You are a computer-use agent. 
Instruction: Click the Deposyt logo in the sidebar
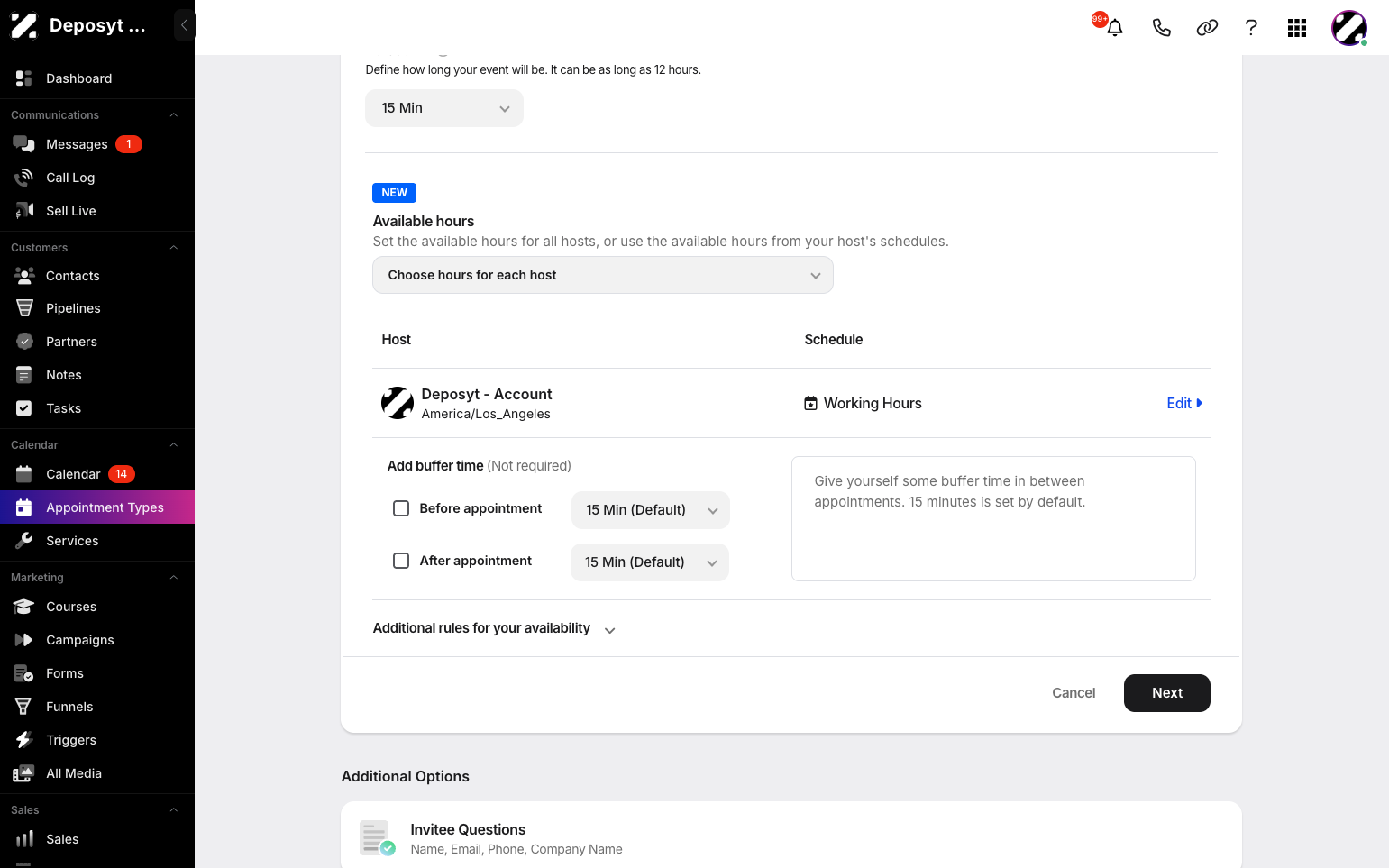pyautogui.click(x=24, y=25)
